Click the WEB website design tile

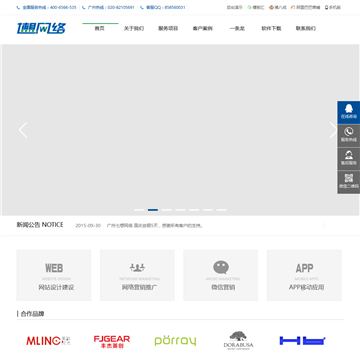coord(54,275)
